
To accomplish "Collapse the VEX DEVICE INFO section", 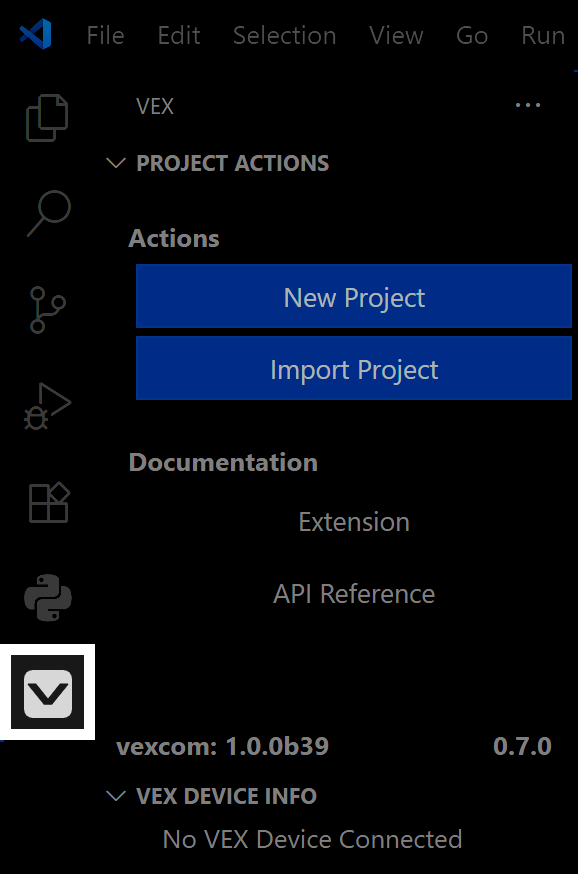I will 116,796.
